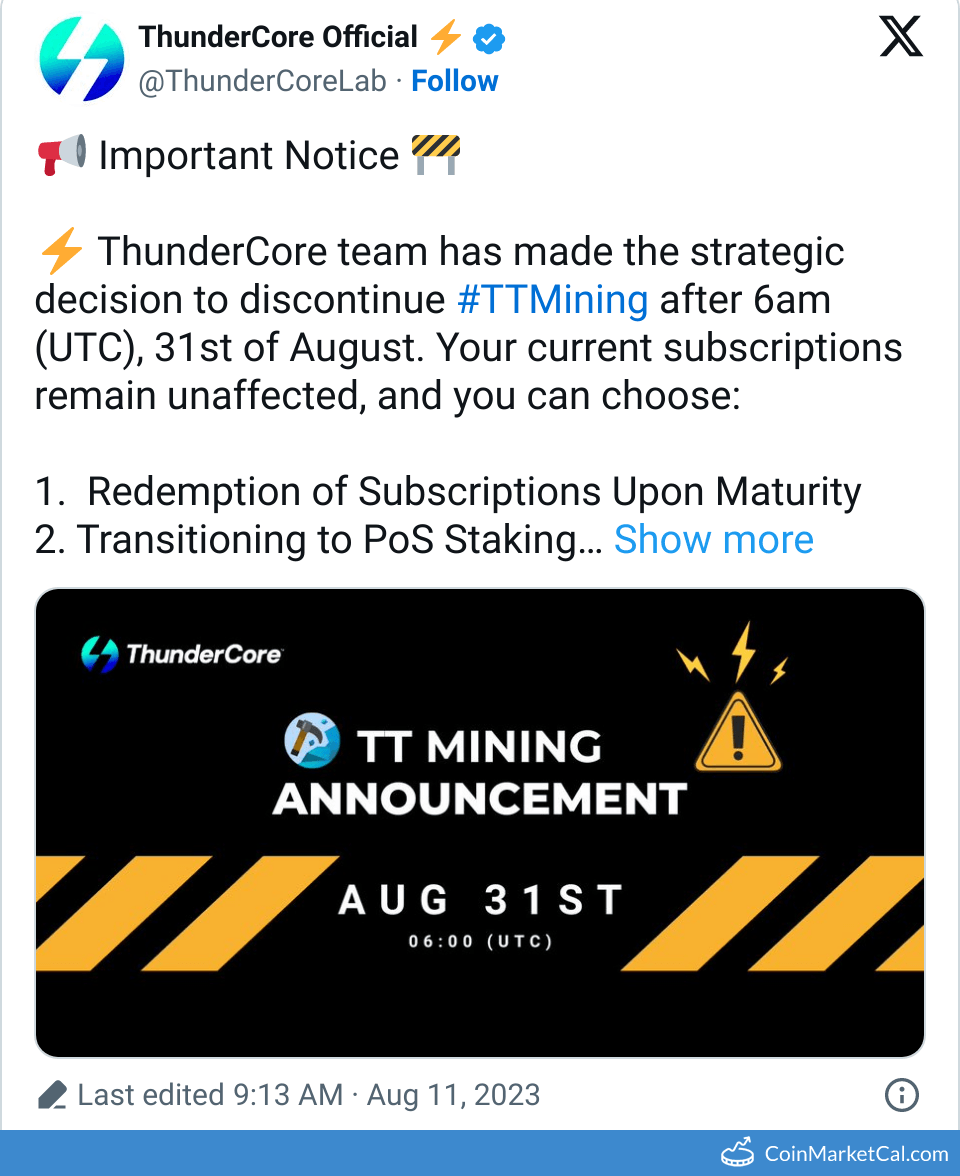Open the tweet info circle icon
The height and width of the screenshot is (1176, 960).
(902, 1095)
